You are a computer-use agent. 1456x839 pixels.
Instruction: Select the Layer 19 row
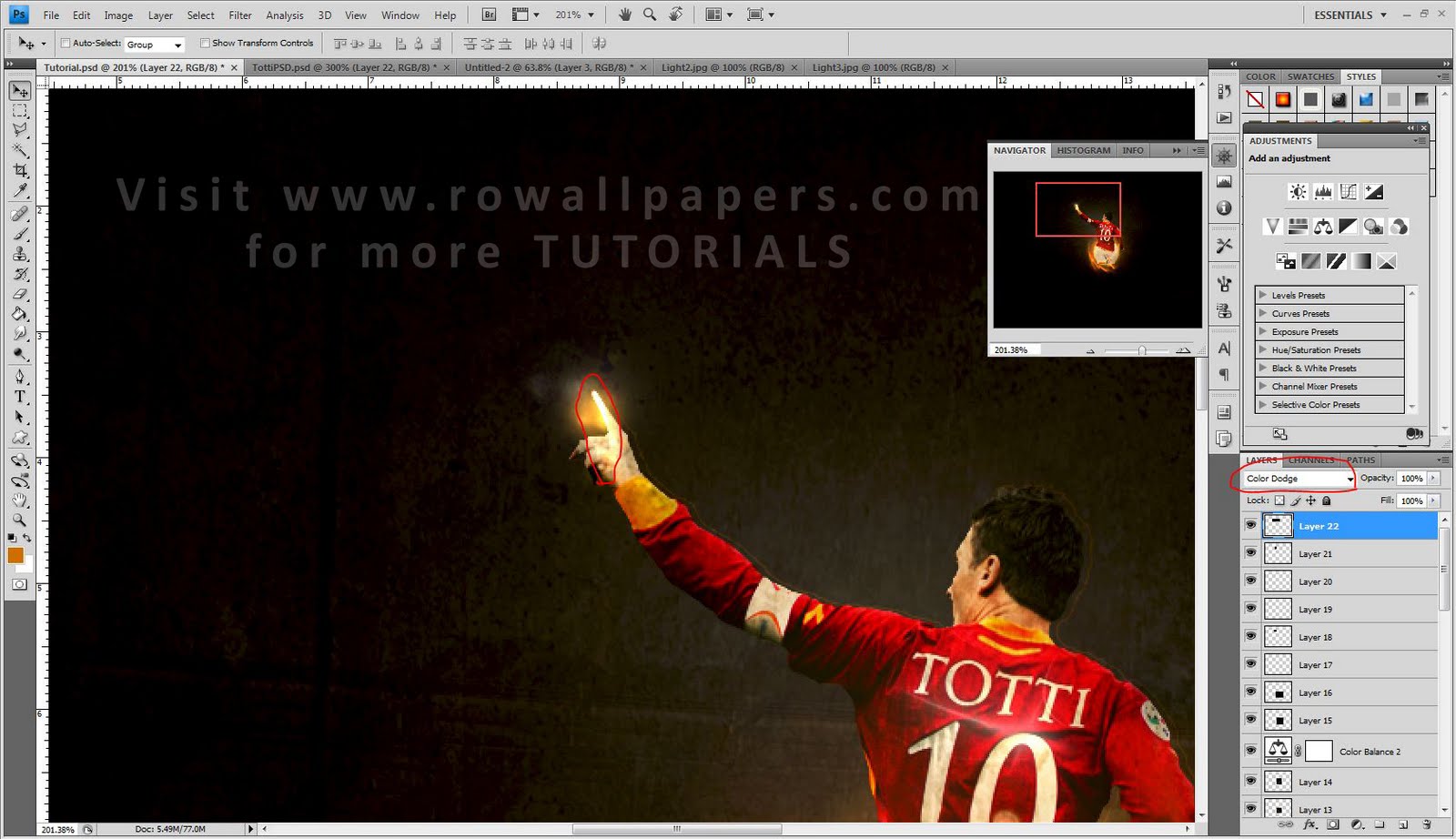1339,609
